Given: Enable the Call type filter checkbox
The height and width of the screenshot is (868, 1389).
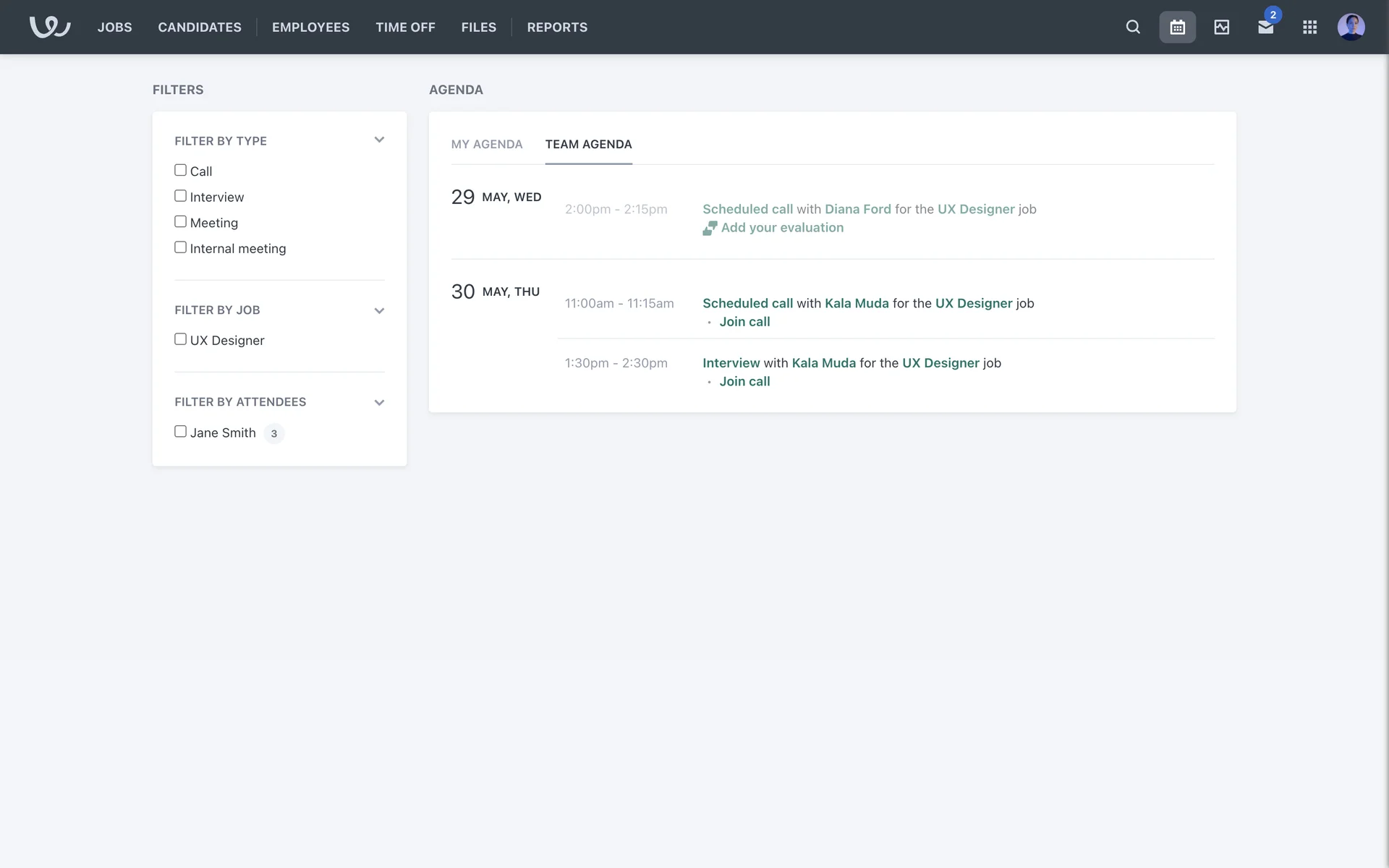Looking at the screenshot, I should point(180,170).
